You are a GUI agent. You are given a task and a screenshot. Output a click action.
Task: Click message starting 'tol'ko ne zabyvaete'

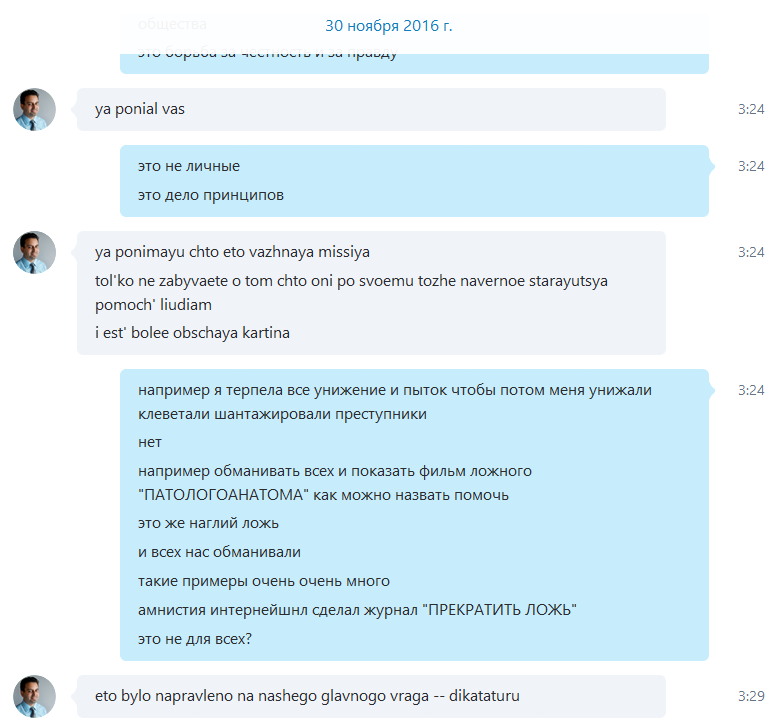pyautogui.click(x=352, y=293)
